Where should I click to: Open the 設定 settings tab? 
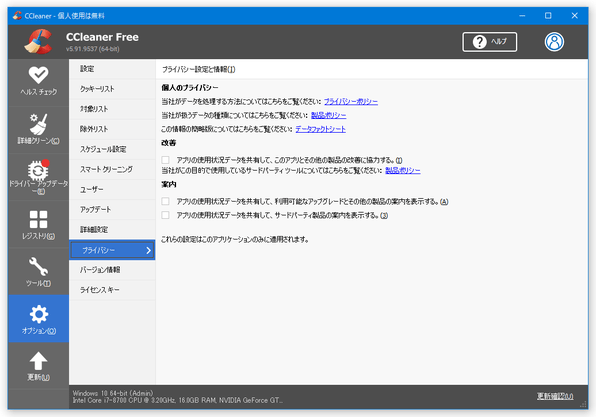[112, 69]
